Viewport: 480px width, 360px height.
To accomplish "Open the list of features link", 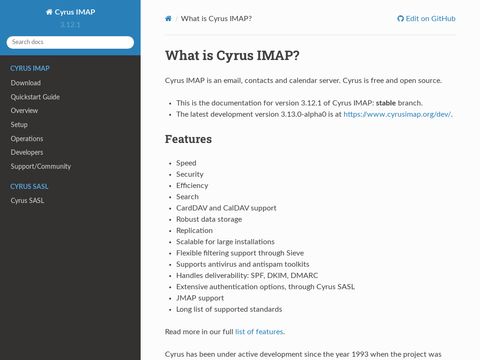I will pos(259,332).
